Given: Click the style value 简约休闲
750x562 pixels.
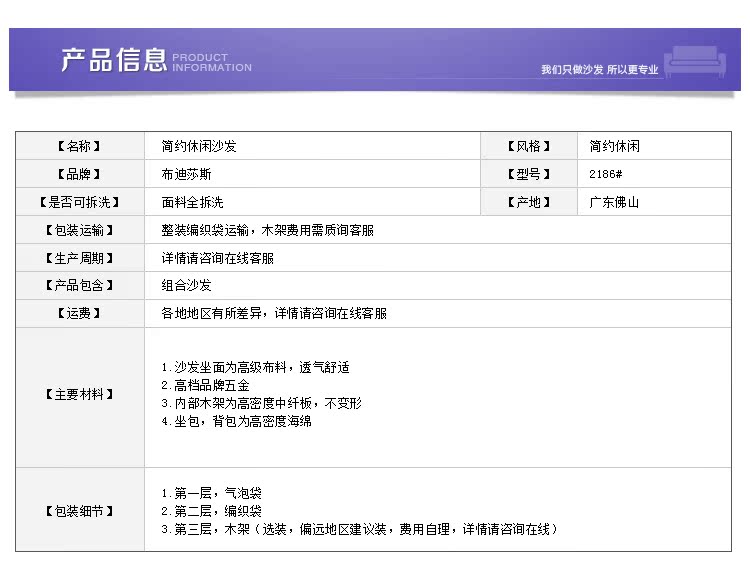Looking at the screenshot, I should coord(614,146).
